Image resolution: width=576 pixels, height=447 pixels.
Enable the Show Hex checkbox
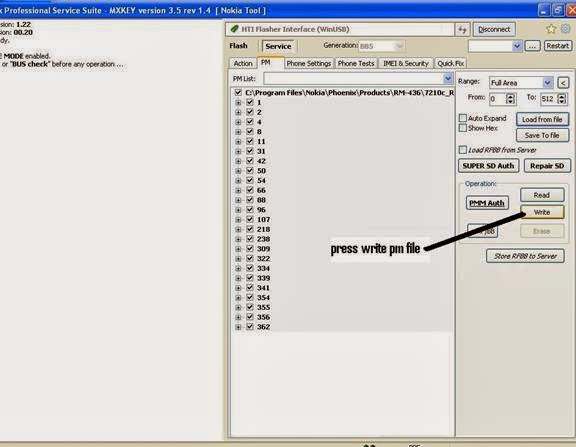pyautogui.click(x=463, y=128)
